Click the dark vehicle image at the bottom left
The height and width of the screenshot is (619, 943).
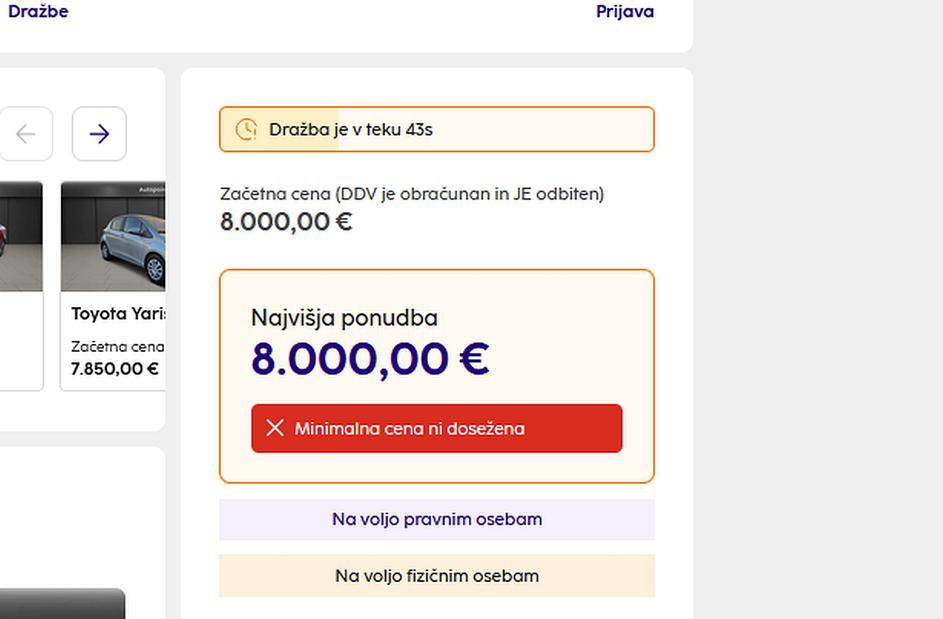pos(62,603)
